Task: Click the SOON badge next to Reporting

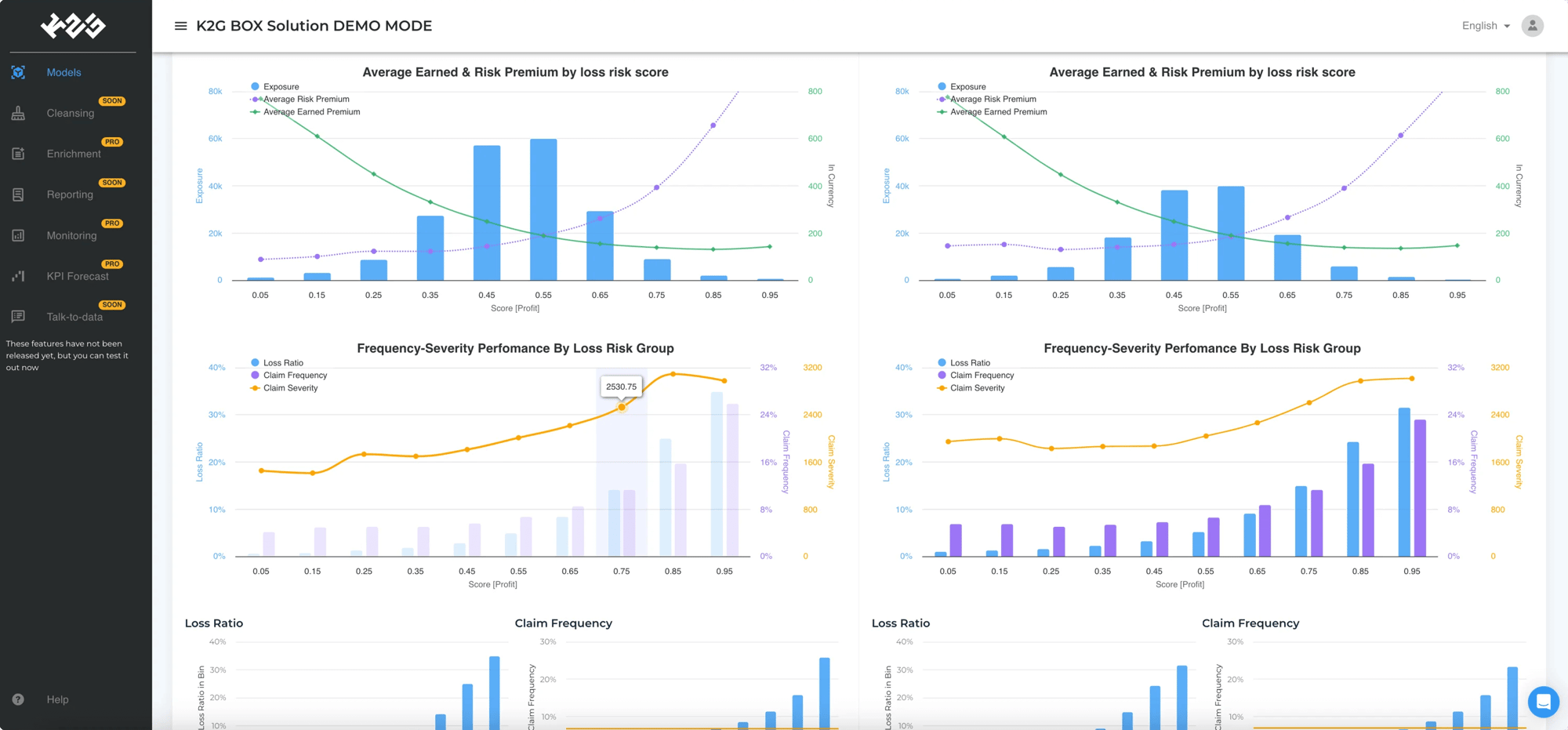Action: click(112, 183)
